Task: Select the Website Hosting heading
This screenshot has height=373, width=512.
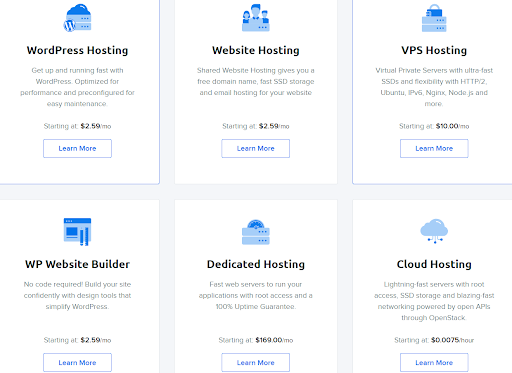Action: tap(256, 50)
